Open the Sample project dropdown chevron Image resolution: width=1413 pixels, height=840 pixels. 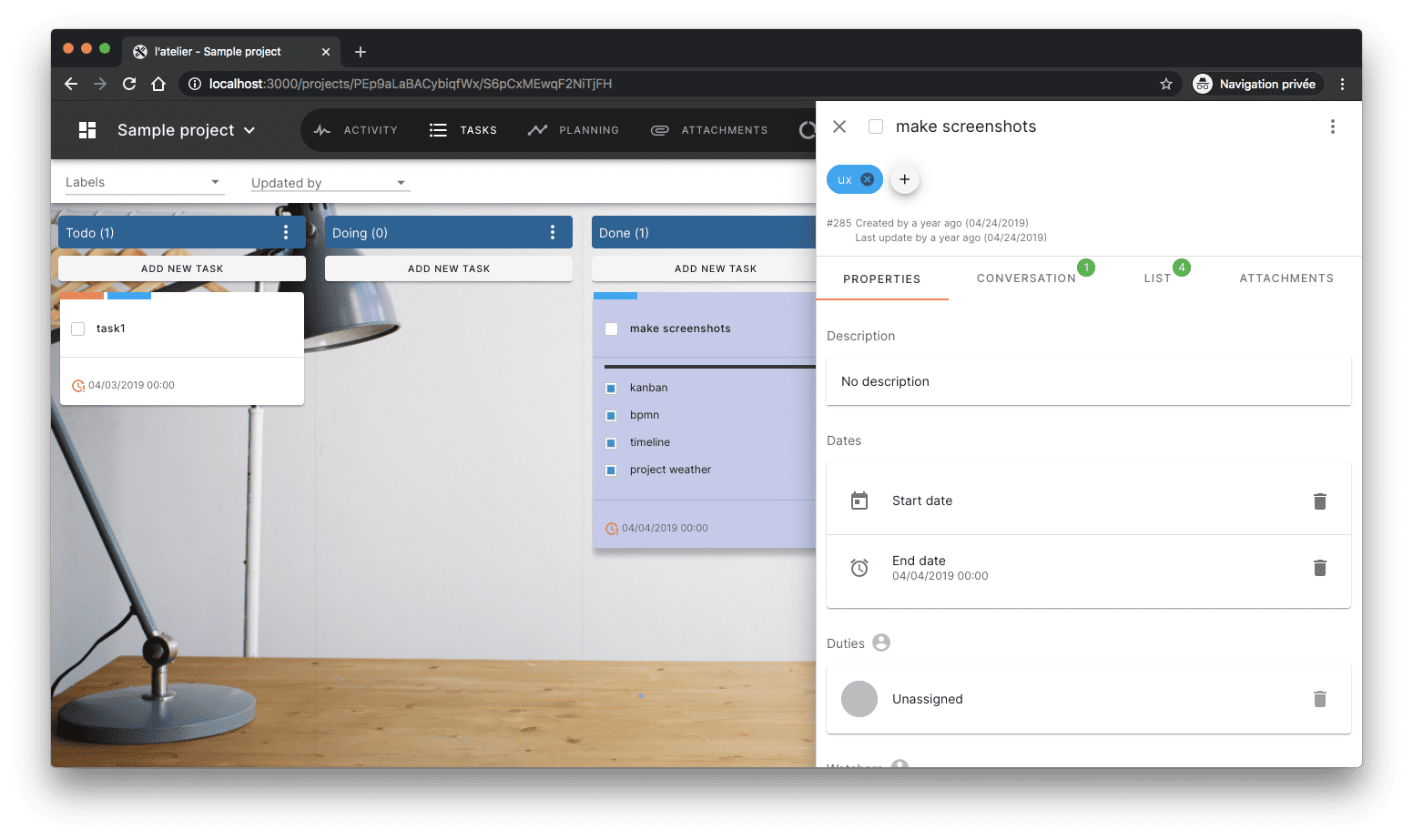pyautogui.click(x=249, y=130)
